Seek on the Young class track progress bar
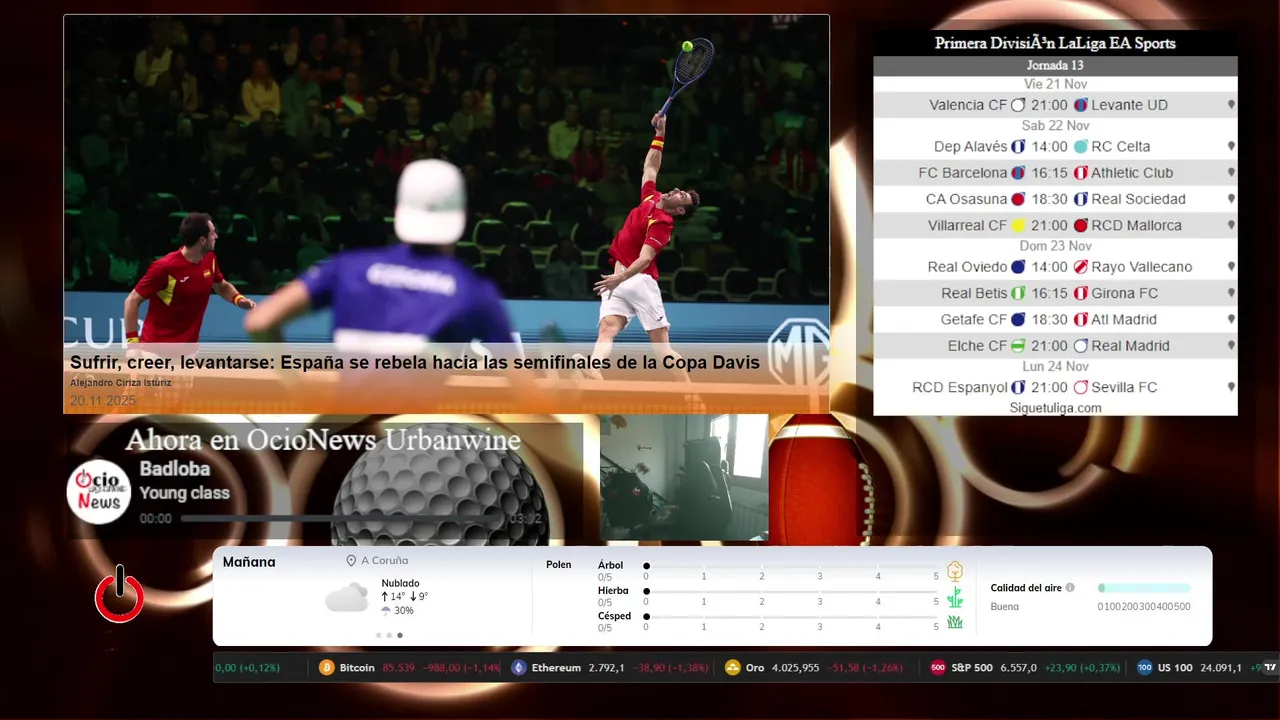The width and height of the screenshot is (1280, 720). [x=341, y=519]
